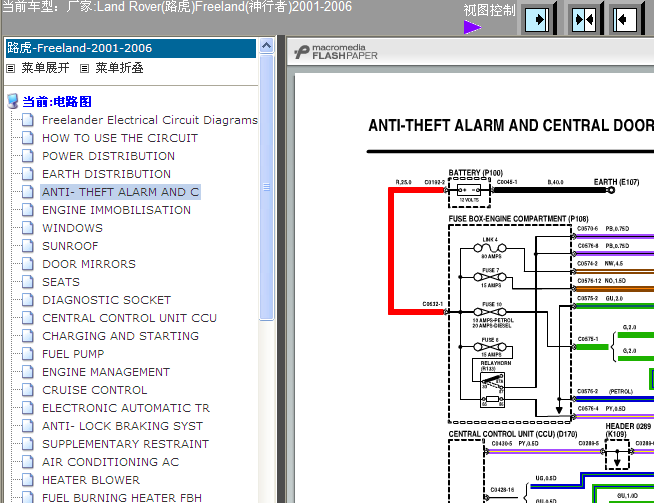
Task: Open FUEL BURNING HEATER FBH diagram
Action: click(x=122, y=498)
